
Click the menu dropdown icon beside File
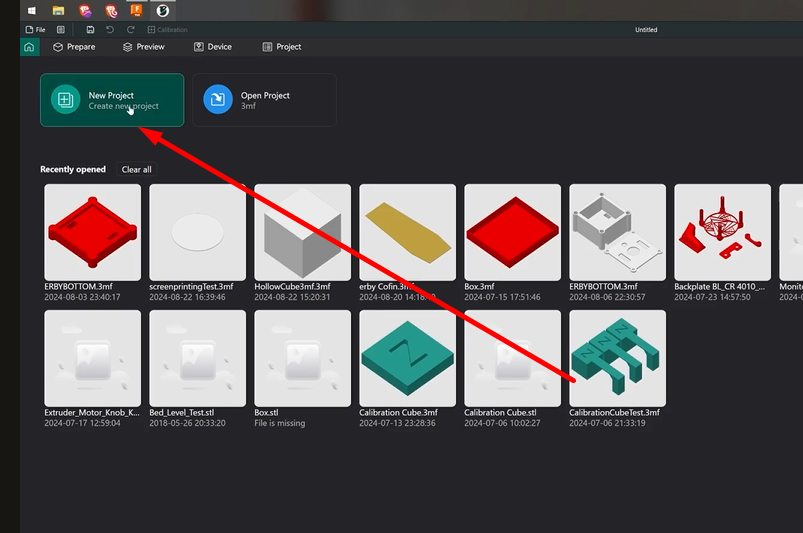[x=60, y=30]
